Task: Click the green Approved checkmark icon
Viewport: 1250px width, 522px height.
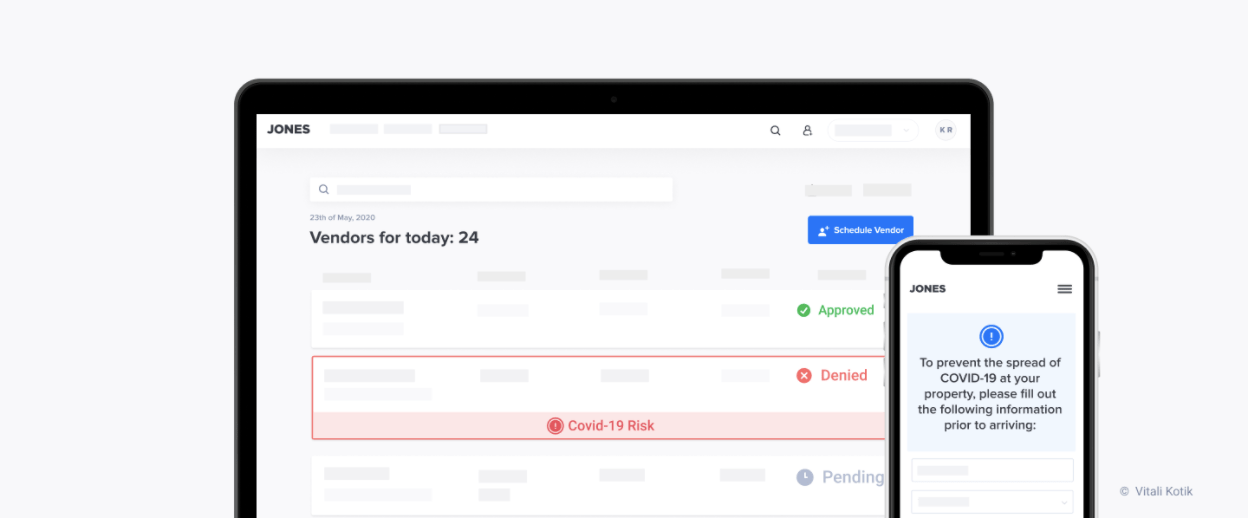Action: 804,310
